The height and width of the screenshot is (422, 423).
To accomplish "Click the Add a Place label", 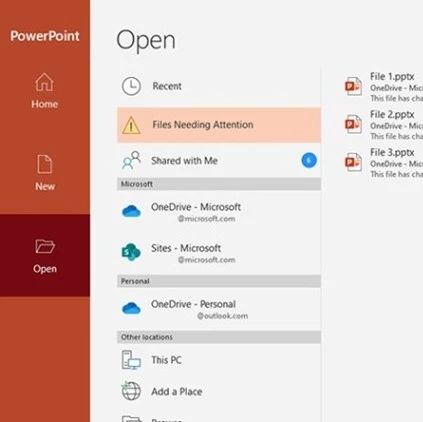I will click(177, 391).
